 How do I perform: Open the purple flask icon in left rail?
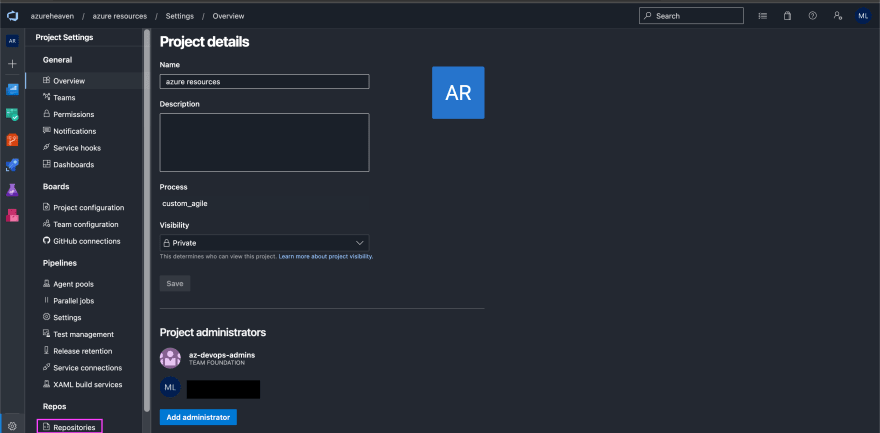tap(12, 190)
